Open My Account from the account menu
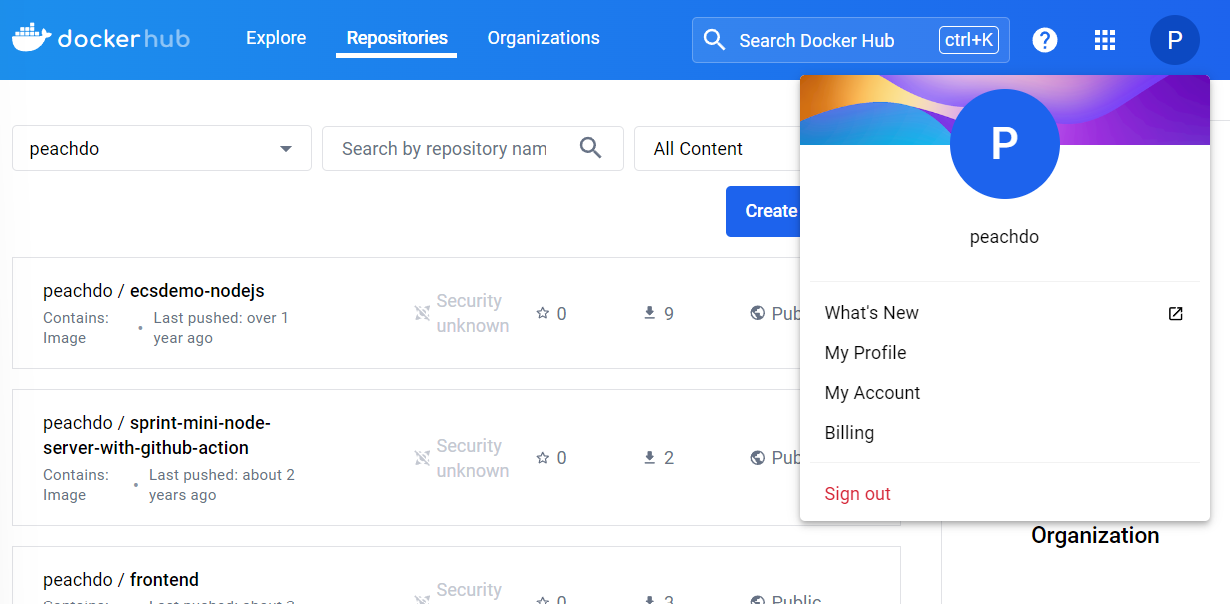Image resolution: width=1230 pixels, height=604 pixels. (1004, 393)
